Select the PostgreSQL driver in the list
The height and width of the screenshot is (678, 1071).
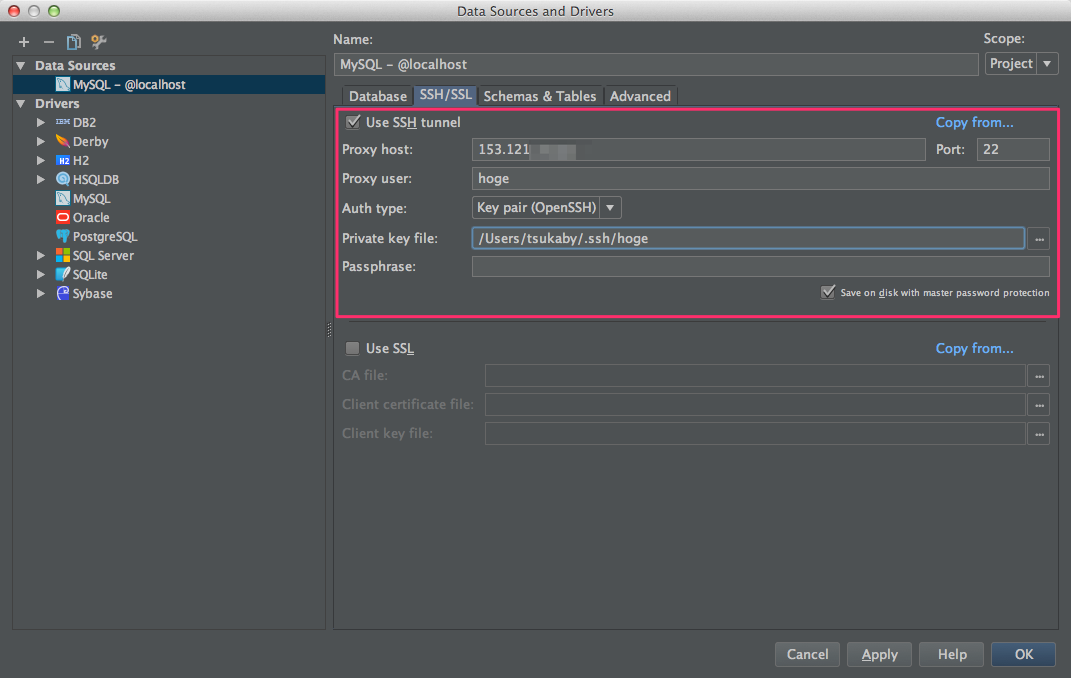pos(104,236)
